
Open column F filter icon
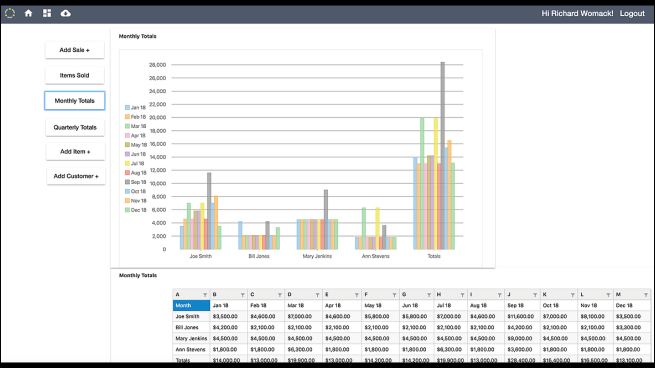[x=394, y=295]
